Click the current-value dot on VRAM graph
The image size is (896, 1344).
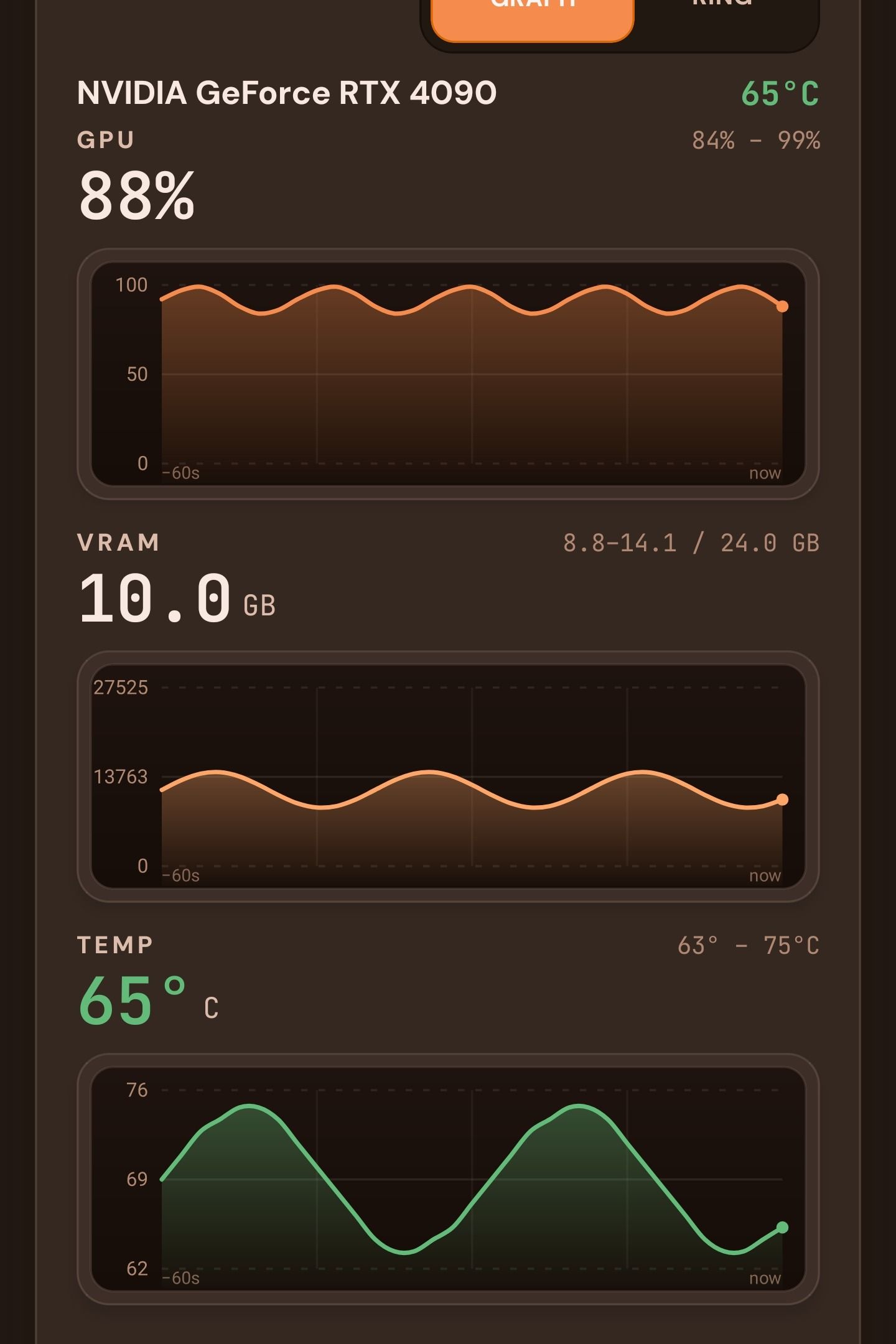click(782, 800)
